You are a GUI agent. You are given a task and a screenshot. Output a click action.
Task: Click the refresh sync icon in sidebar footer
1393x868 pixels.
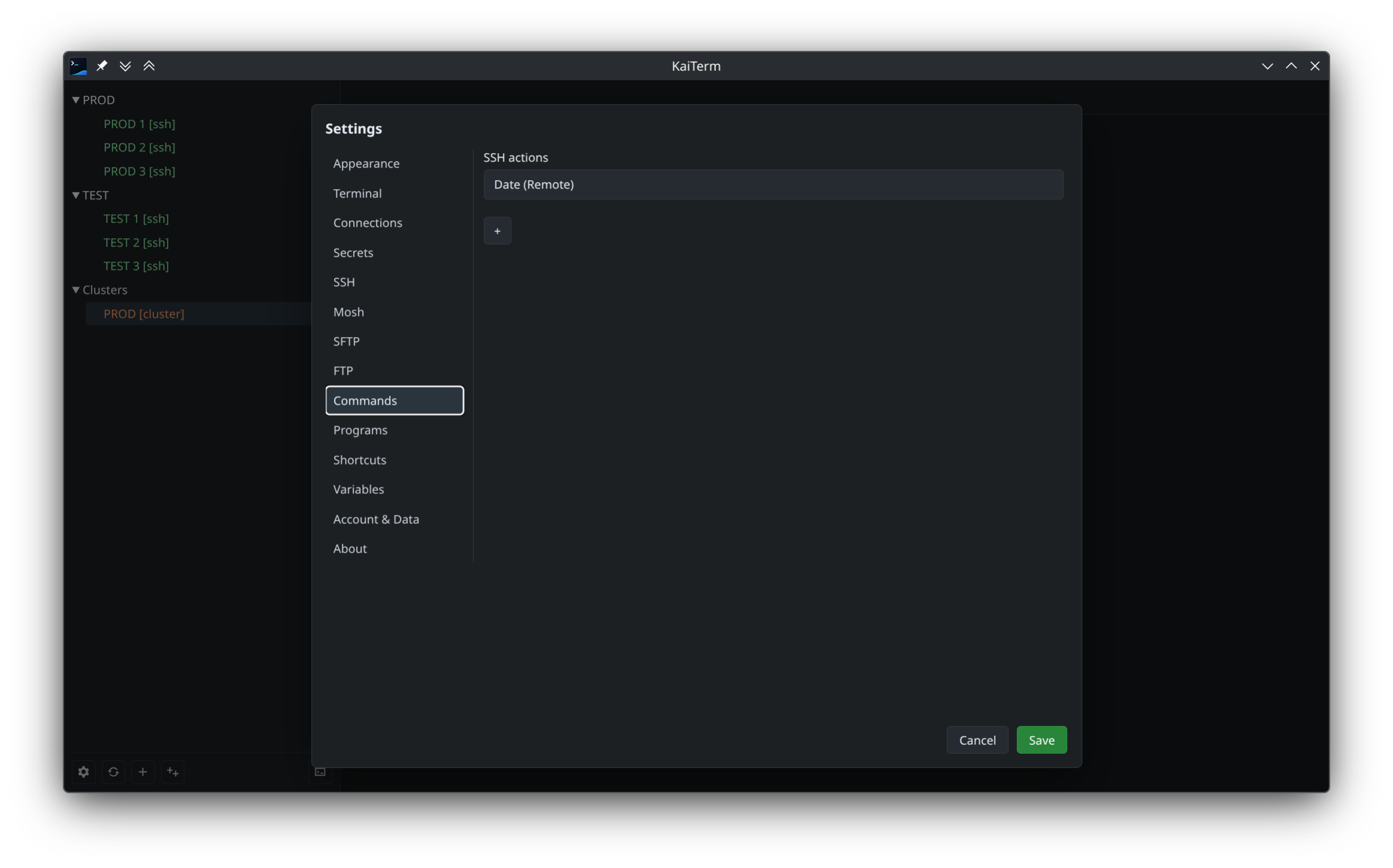coord(113,772)
